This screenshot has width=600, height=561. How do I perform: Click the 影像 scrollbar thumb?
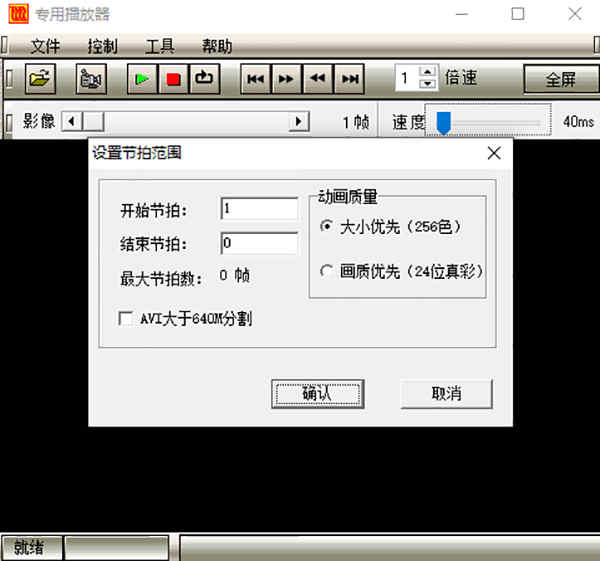[93, 122]
